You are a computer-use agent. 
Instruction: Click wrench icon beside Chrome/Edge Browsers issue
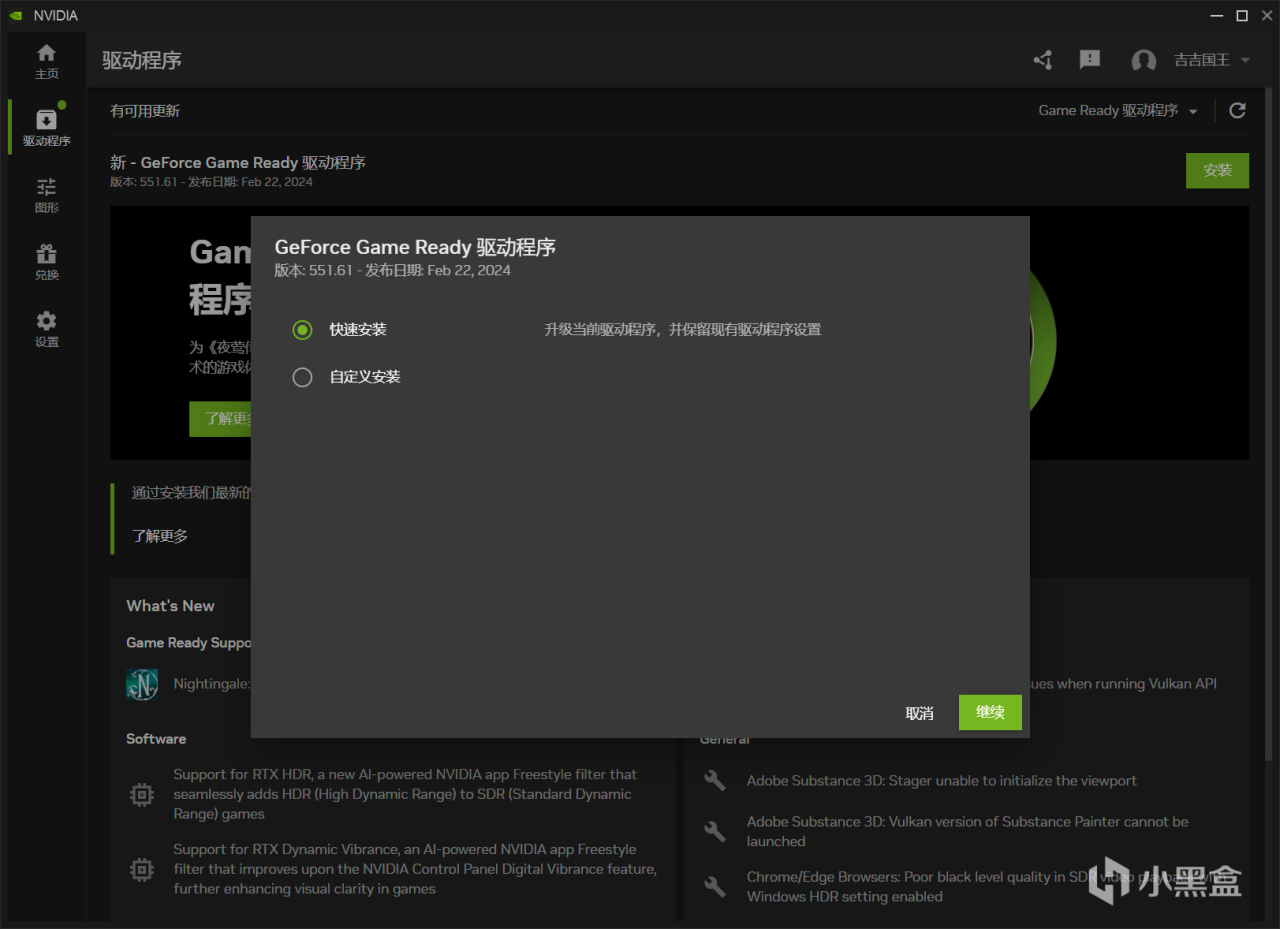714,886
